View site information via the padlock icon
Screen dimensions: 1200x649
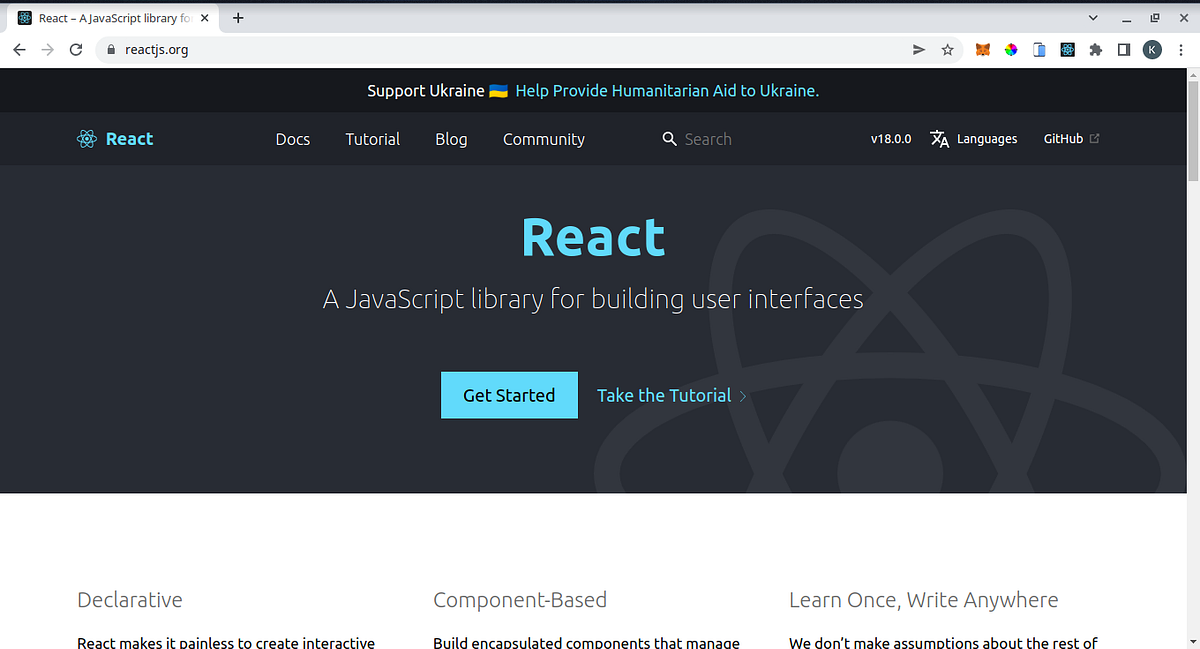click(x=112, y=50)
